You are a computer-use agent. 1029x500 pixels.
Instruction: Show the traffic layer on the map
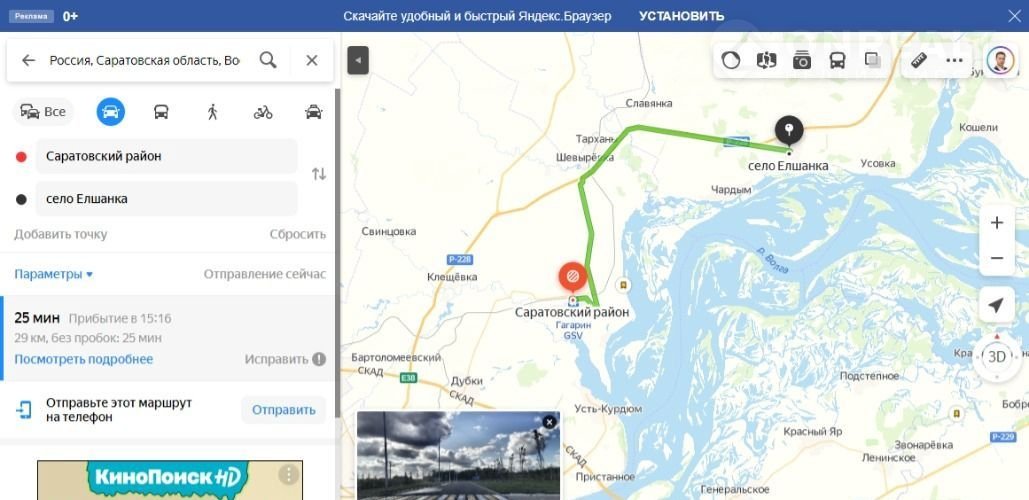tap(730, 60)
